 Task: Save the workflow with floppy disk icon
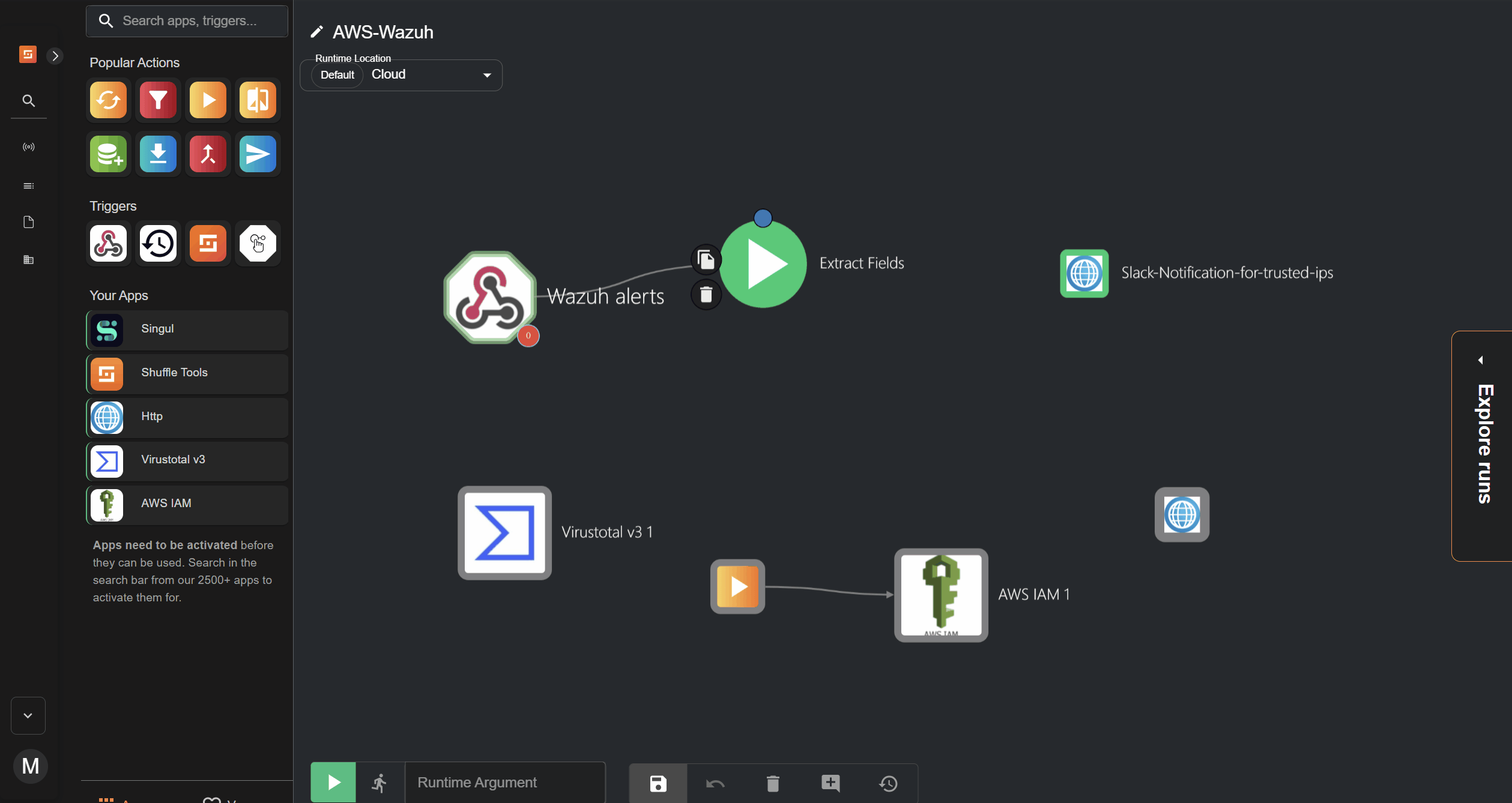658,783
